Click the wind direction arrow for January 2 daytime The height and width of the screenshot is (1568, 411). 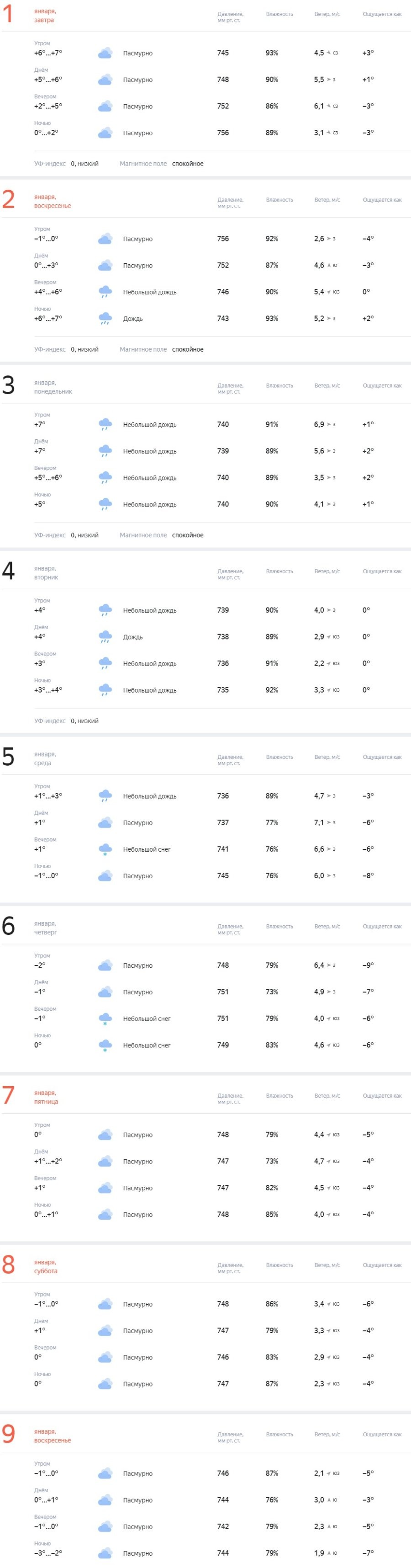tap(329, 266)
